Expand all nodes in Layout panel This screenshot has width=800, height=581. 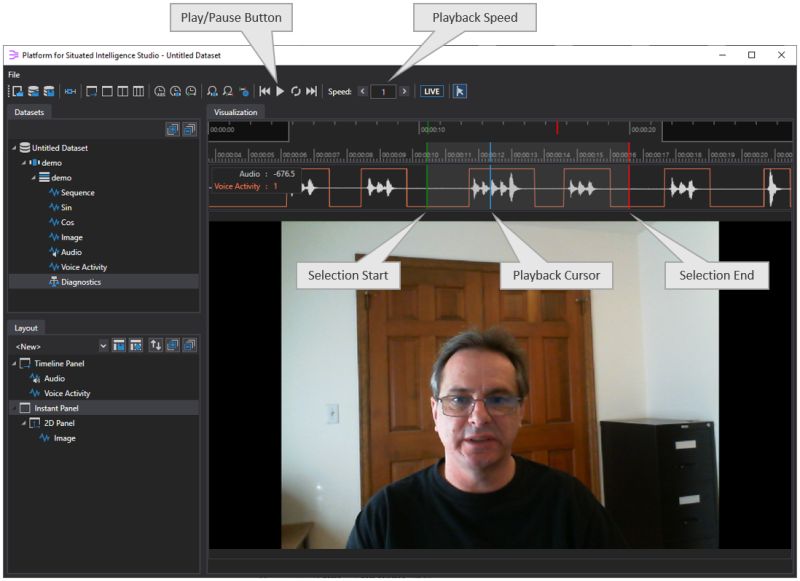click(172, 345)
